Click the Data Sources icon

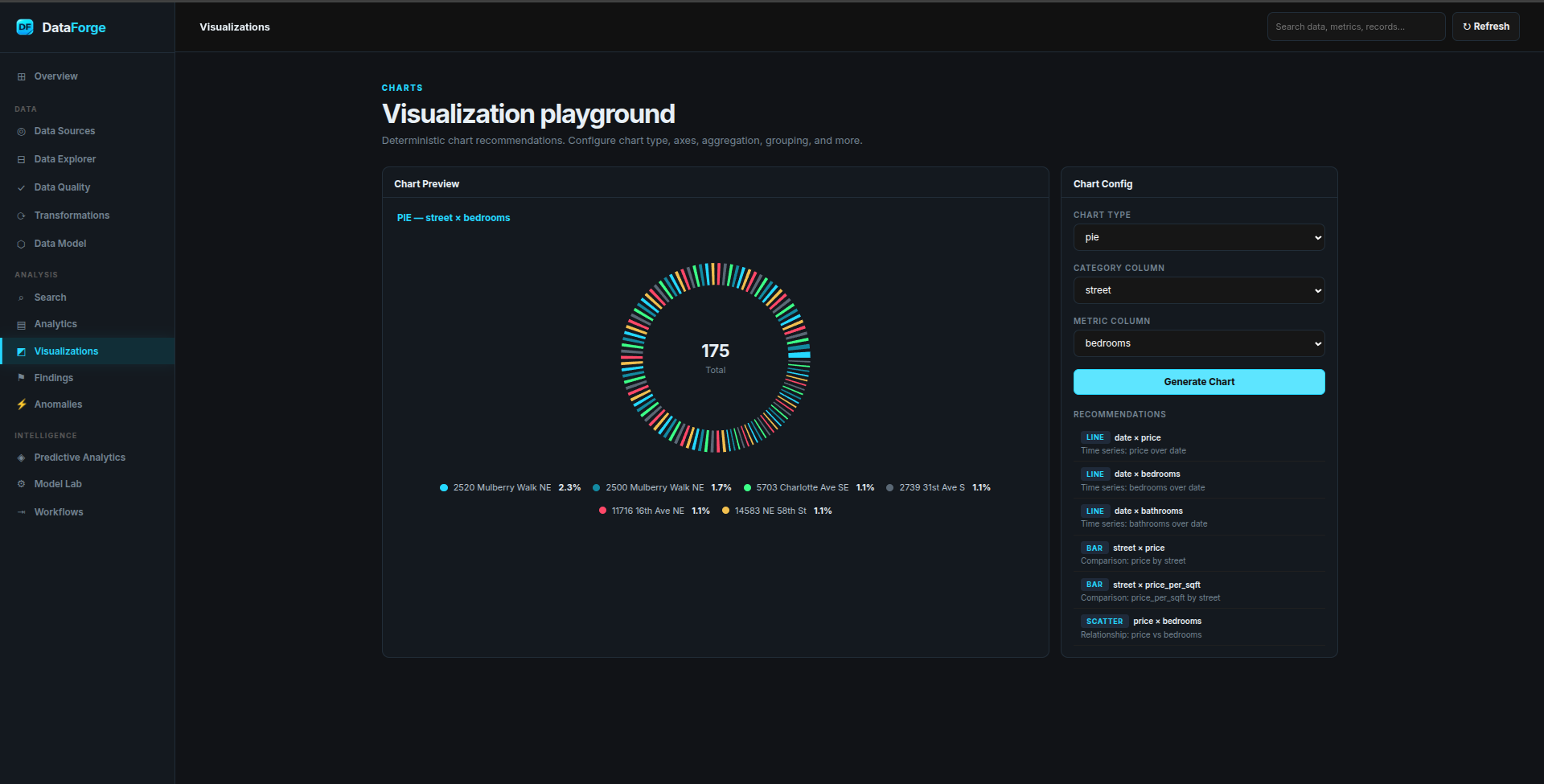click(x=22, y=131)
